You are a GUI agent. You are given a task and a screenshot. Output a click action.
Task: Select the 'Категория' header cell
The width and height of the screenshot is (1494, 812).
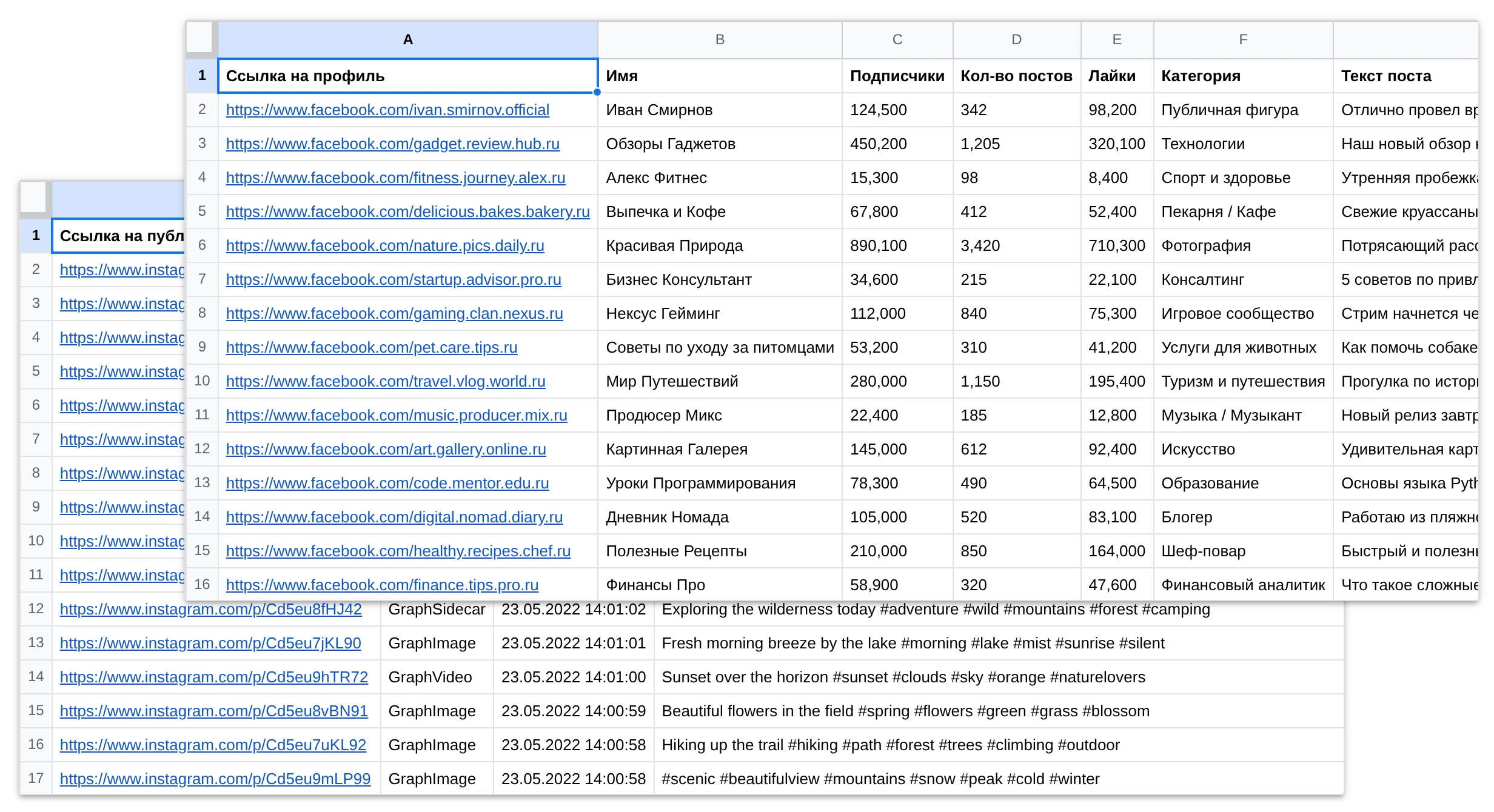[x=1243, y=76]
